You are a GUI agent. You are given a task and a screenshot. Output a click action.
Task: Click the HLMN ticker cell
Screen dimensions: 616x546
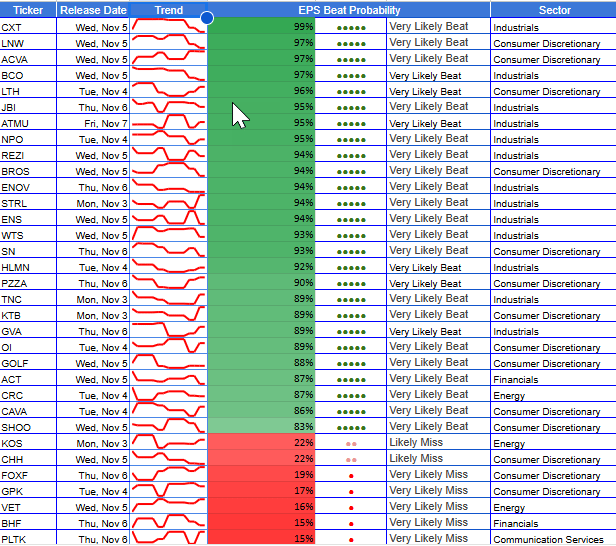[x=28, y=268]
